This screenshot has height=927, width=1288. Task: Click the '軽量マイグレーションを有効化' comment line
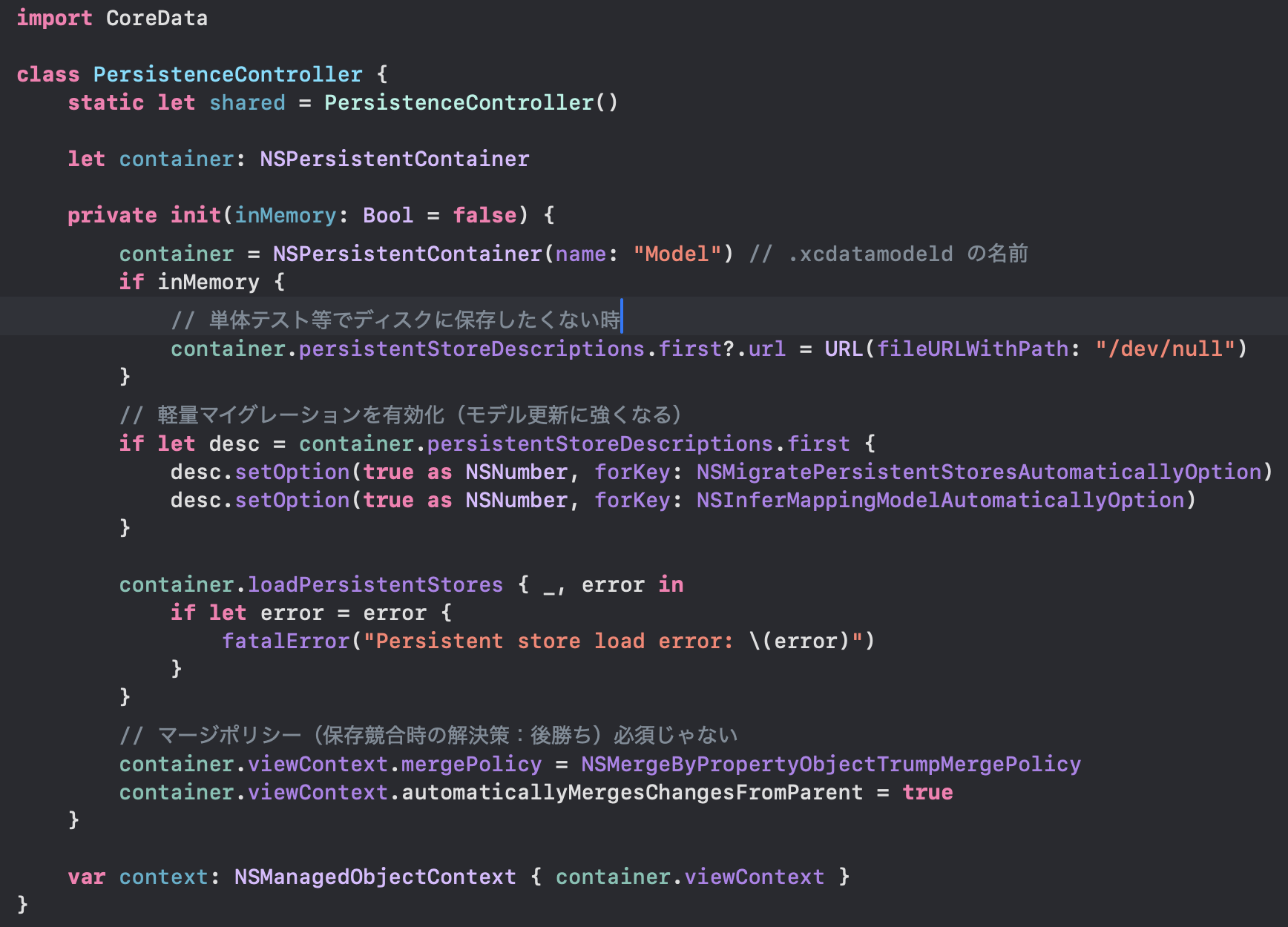tap(401, 415)
